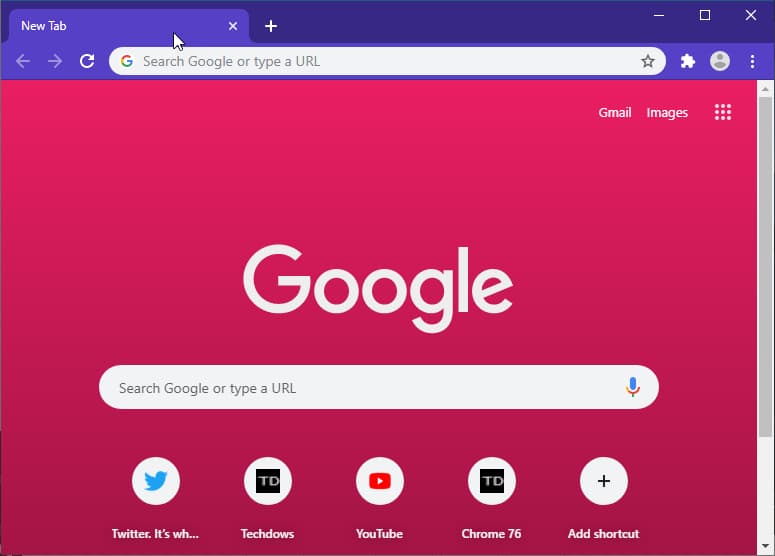Click the vertical scrollbar thumb
This screenshot has width=775, height=556.
[765, 267]
